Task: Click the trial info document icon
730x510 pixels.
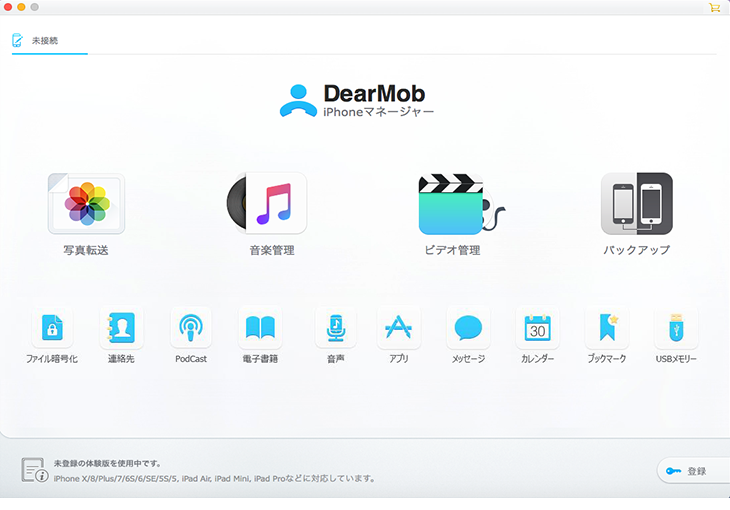Action: pyautogui.click(x=34, y=470)
